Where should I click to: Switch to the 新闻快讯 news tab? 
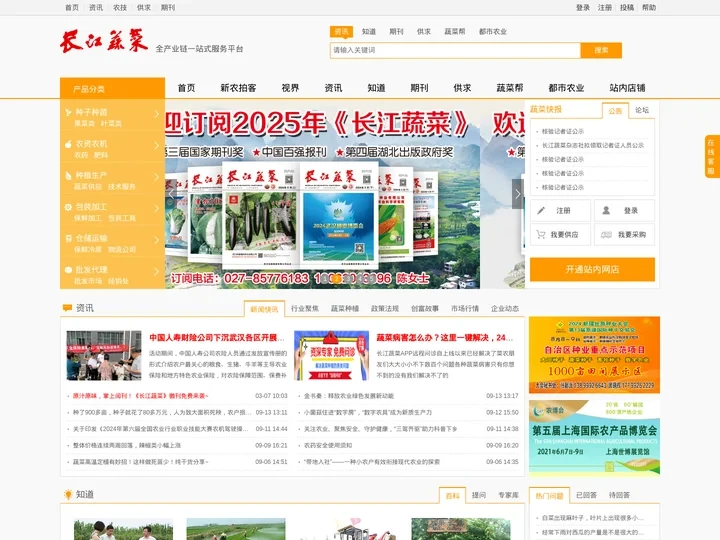pos(264,309)
